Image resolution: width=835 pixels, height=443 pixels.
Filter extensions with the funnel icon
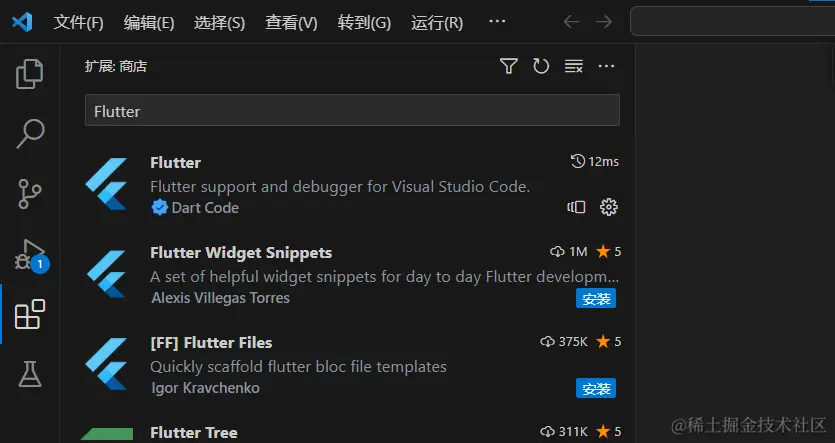click(509, 66)
